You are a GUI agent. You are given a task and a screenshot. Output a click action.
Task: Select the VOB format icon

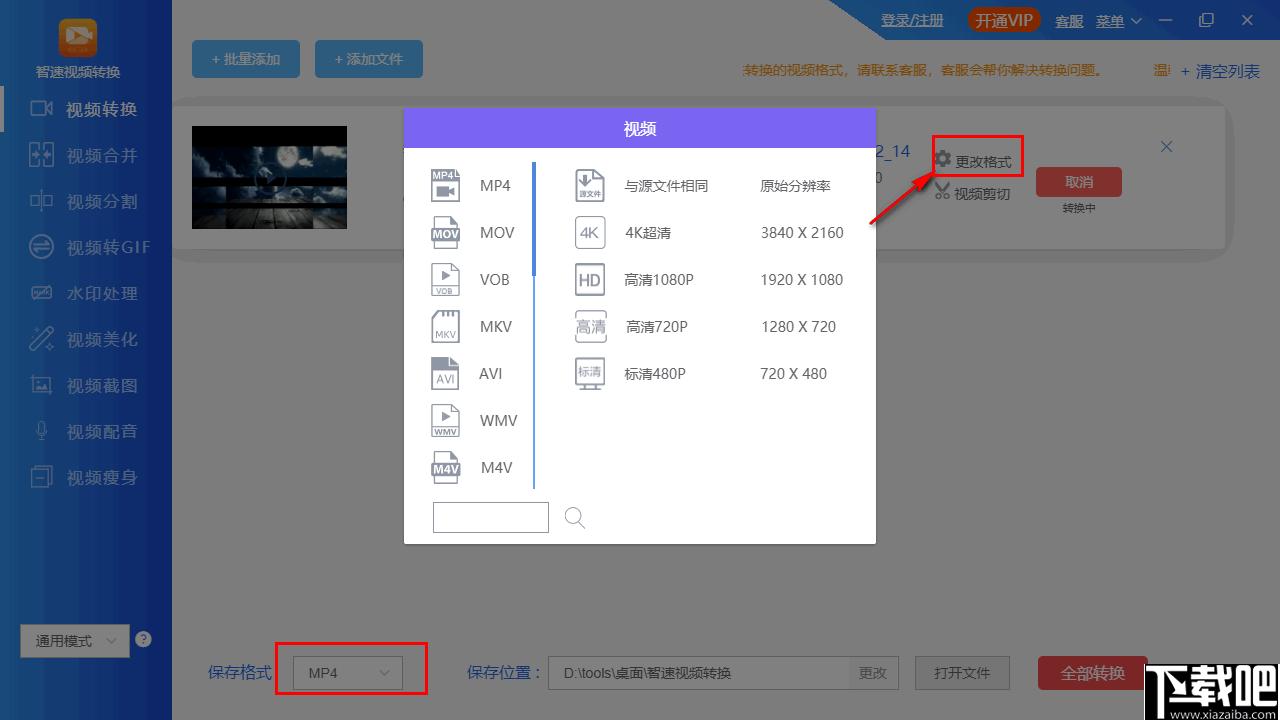pyautogui.click(x=445, y=280)
